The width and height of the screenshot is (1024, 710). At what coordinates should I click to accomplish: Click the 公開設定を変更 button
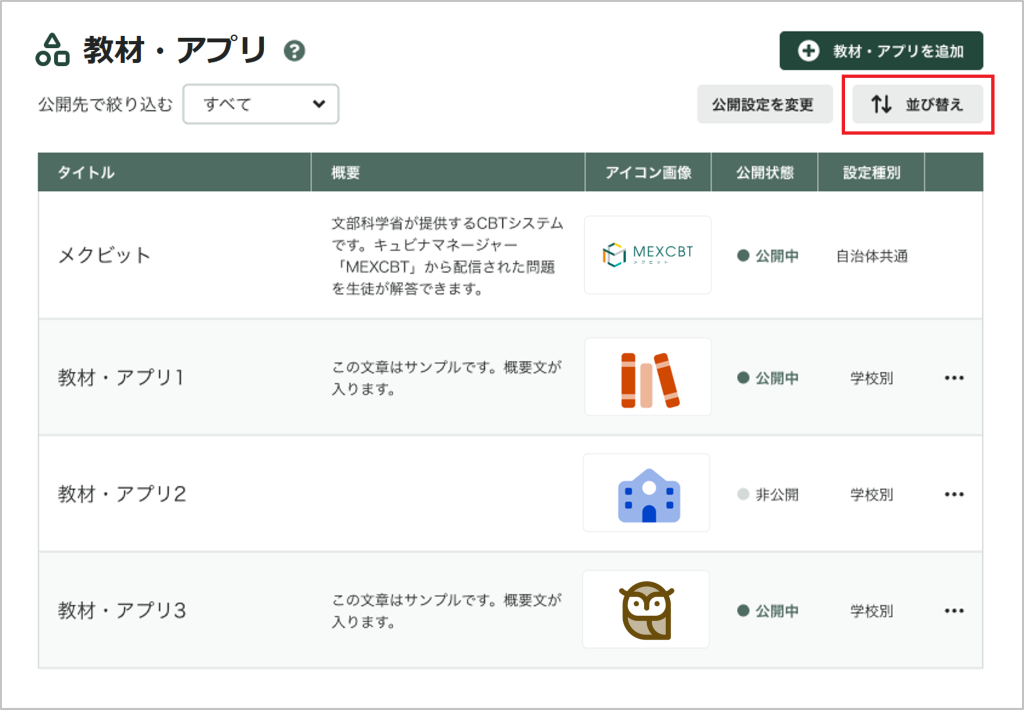(x=765, y=104)
